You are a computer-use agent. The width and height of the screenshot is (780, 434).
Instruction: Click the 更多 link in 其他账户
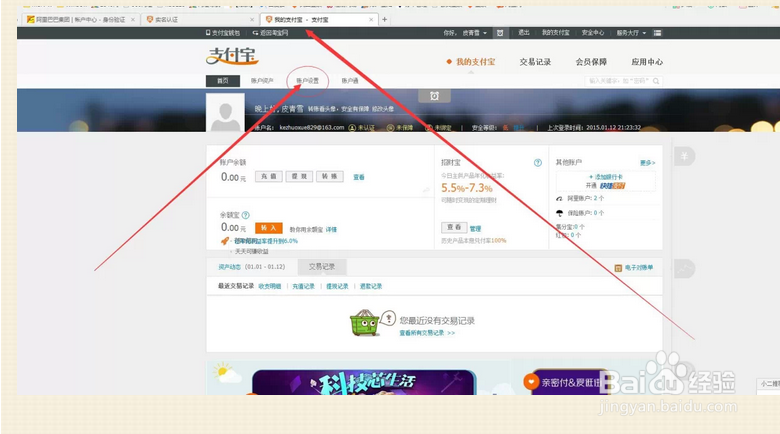647,163
